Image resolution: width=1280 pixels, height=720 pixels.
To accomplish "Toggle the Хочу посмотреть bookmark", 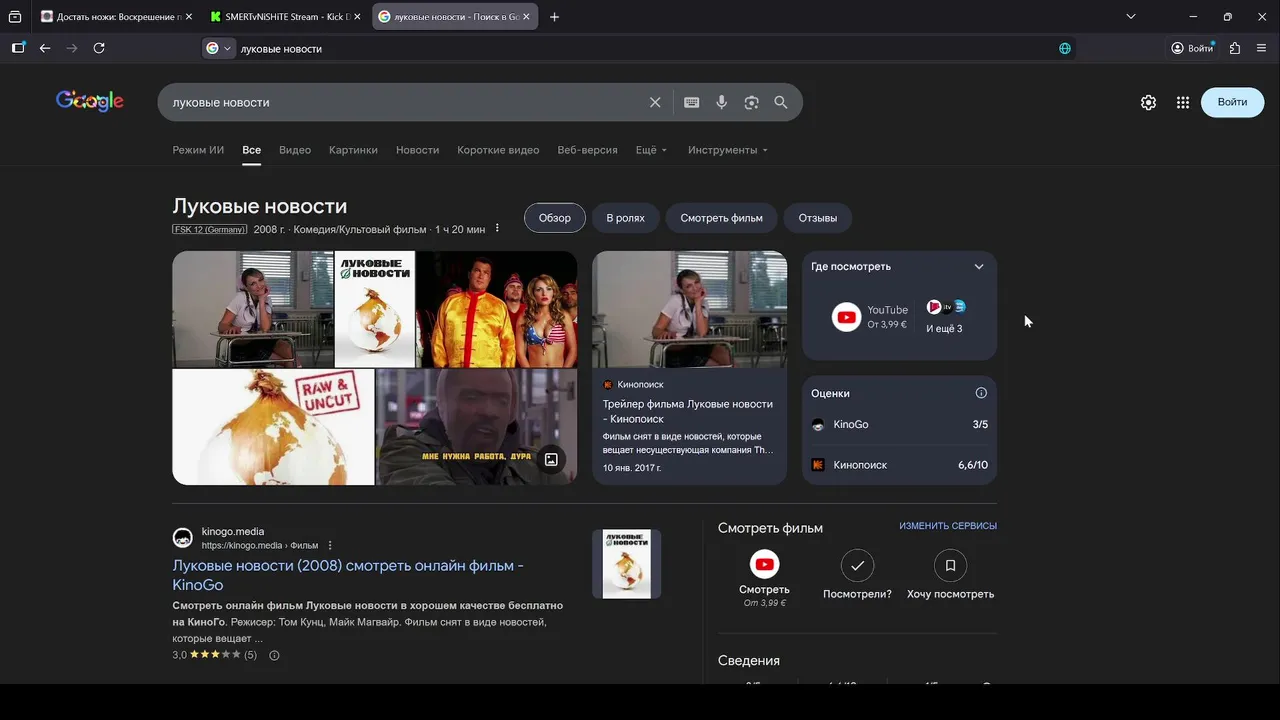I will click(x=950, y=565).
